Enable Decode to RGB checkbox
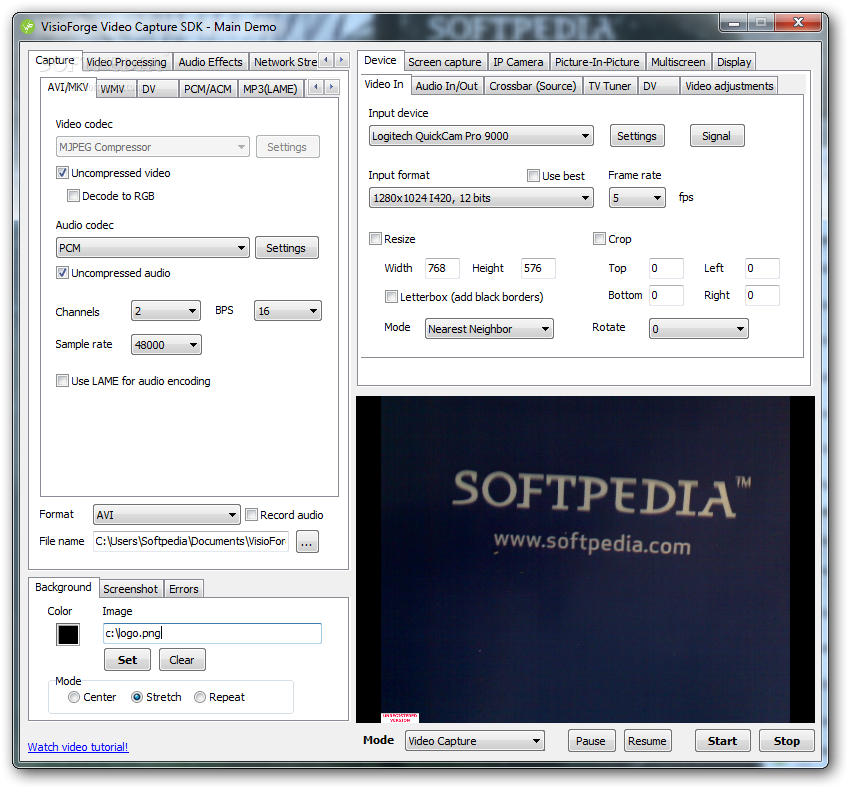The height and width of the screenshot is (789, 849). pyautogui.click(x=73, y=196)
